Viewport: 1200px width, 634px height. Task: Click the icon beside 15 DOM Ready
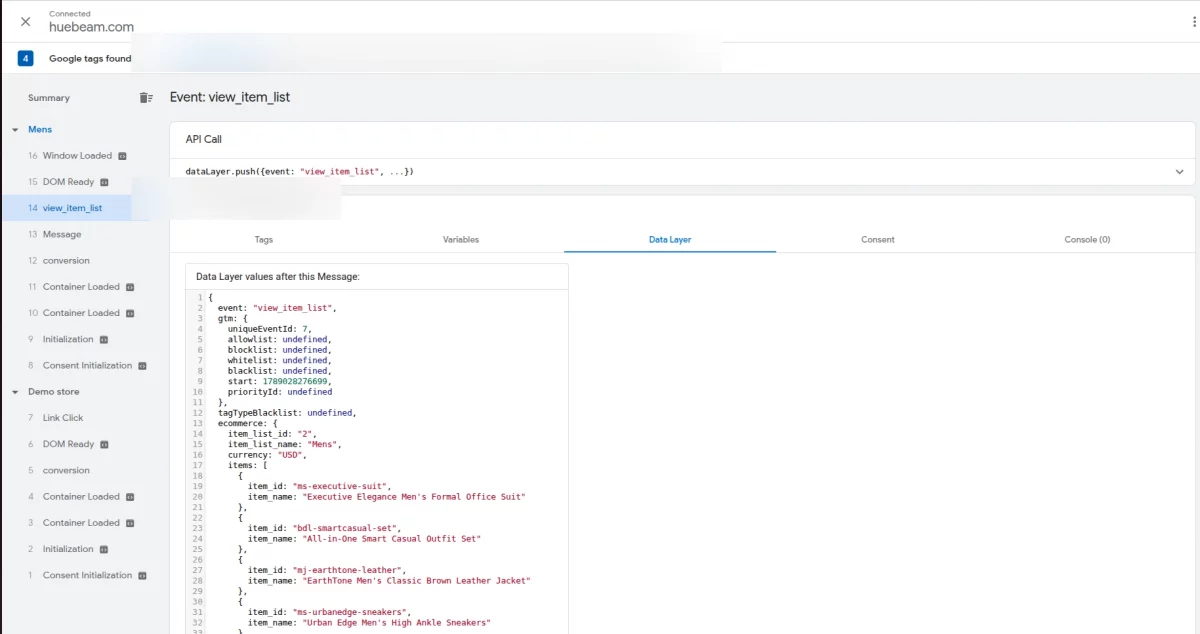coord(104,182)
